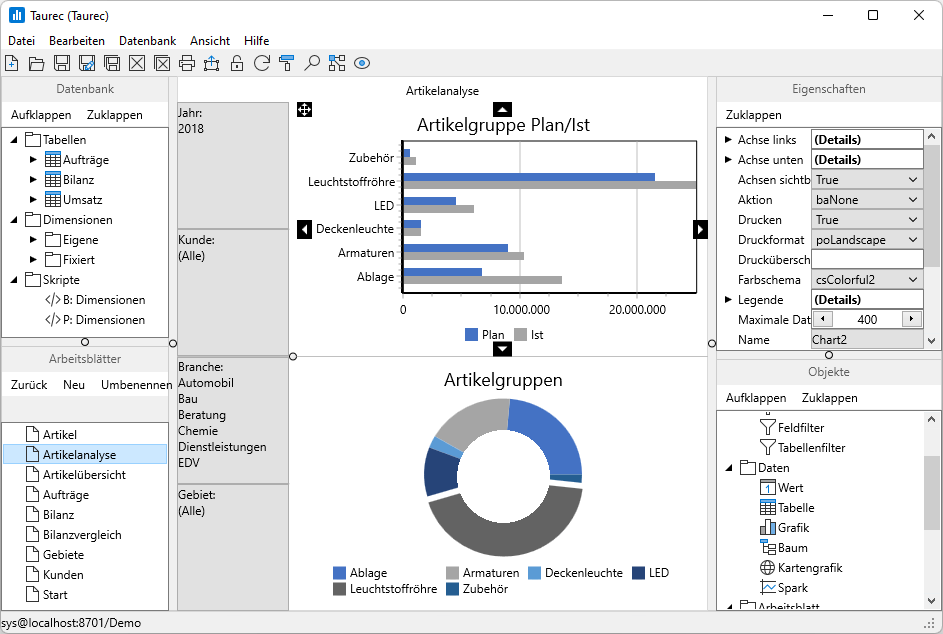The width and height of the screenshot is (943, 634).
Task: Click the new document toolbar icon
Action: (x=12, y=64)
